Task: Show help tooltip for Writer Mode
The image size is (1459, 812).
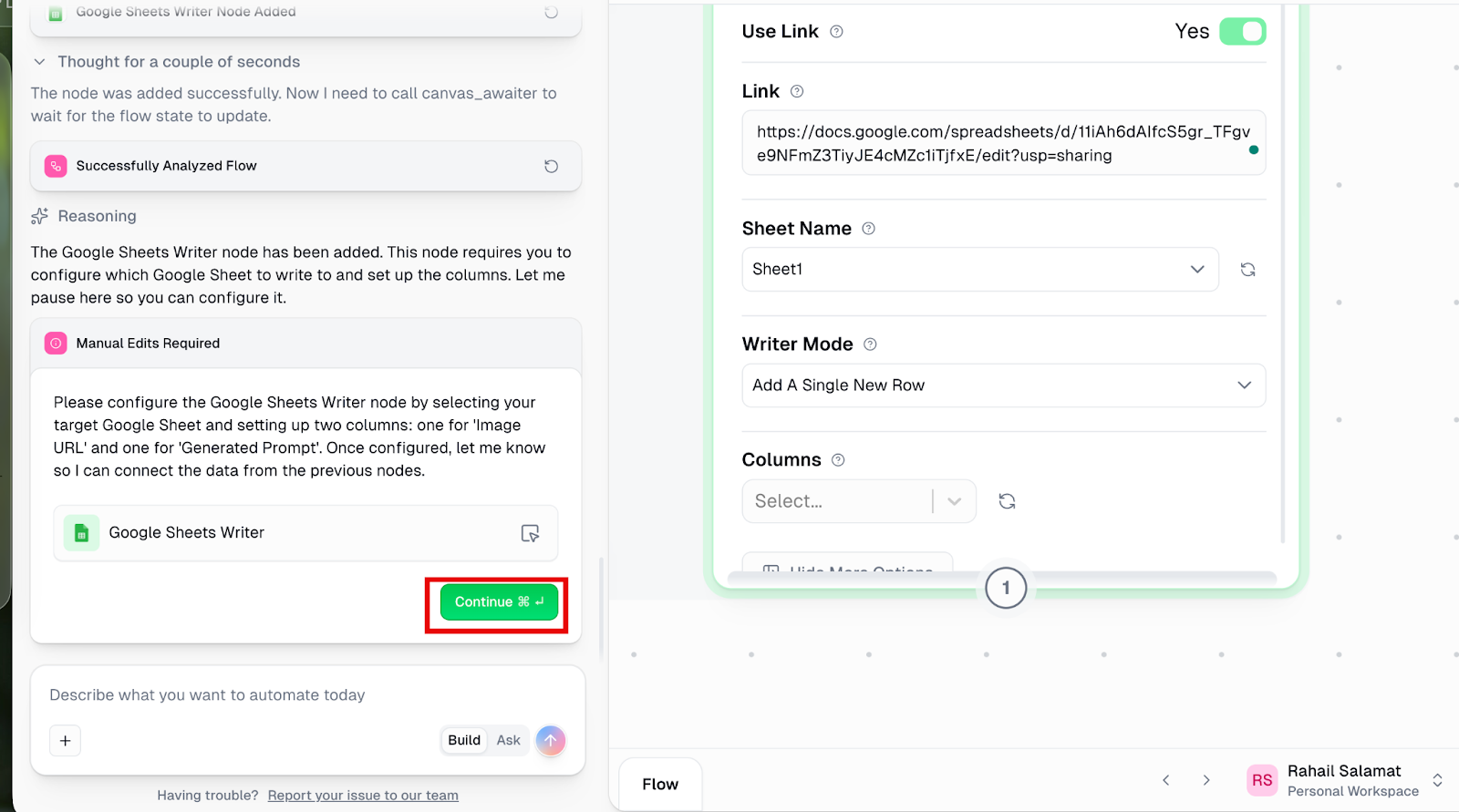Action: (x=870, y=344)
